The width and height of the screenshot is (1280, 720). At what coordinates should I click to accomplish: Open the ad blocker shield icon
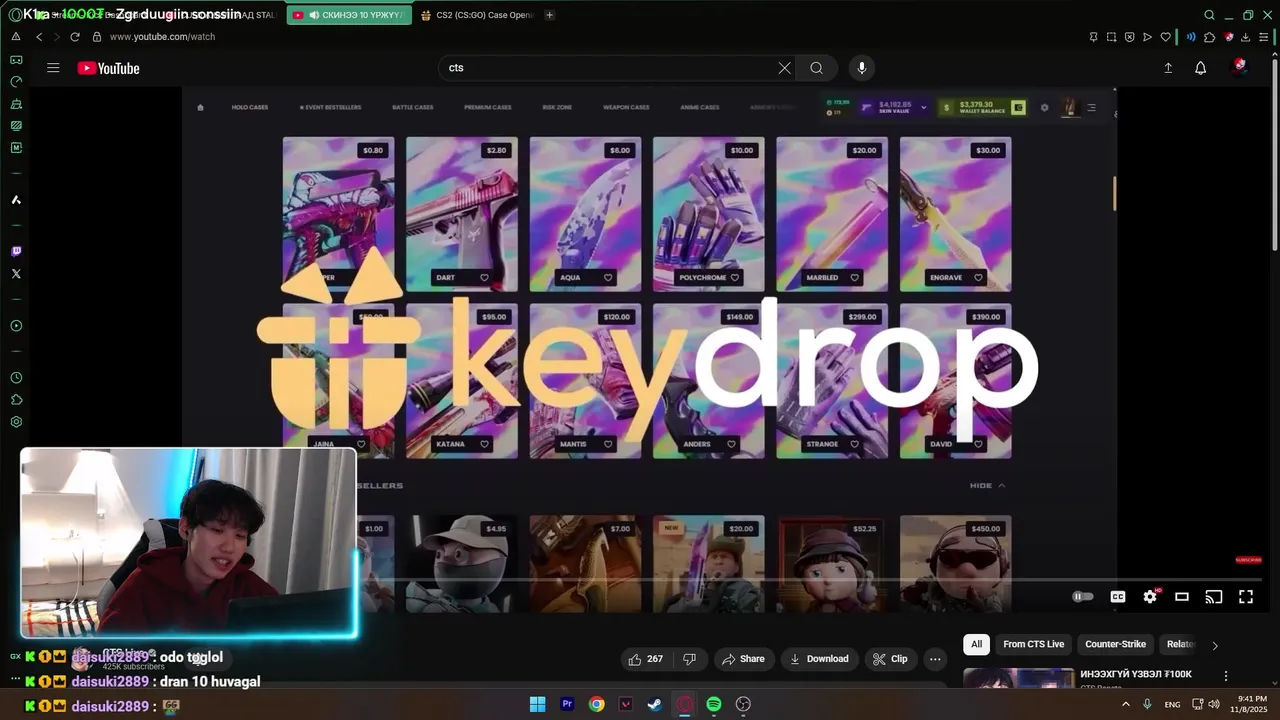tap(1129, 37)
